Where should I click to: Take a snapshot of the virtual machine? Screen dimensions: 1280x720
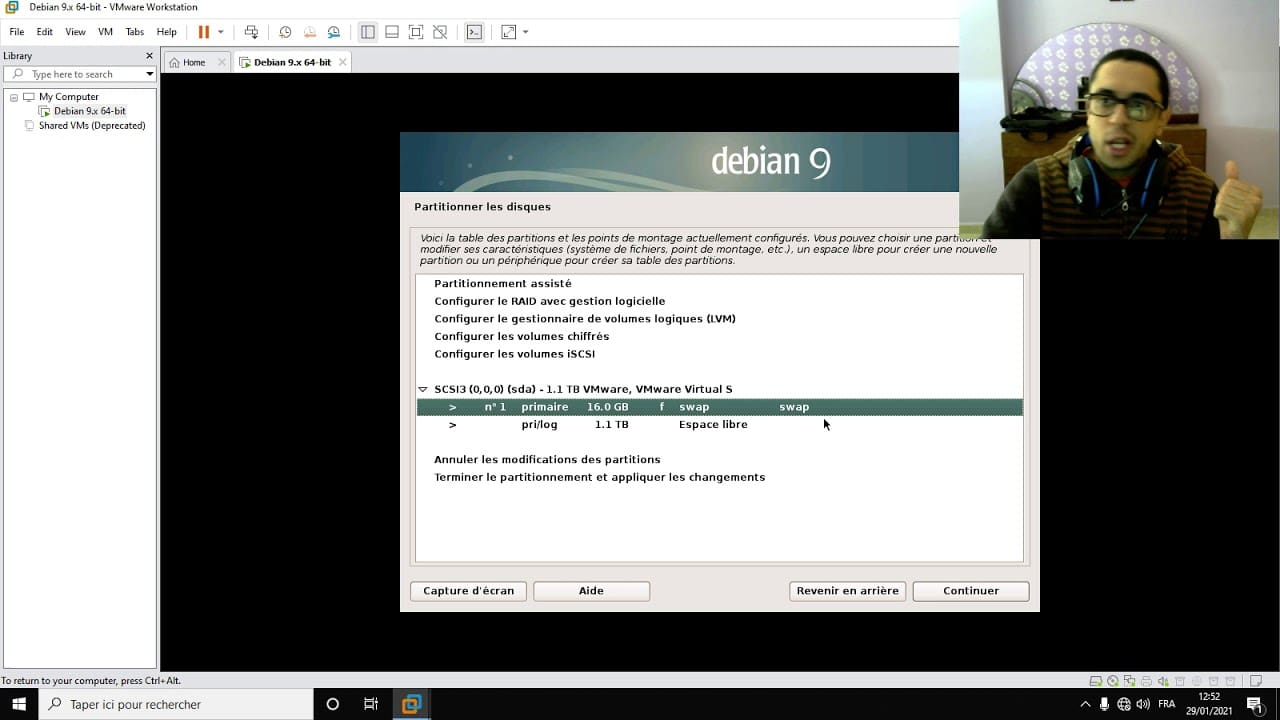[x=285, y=32]
